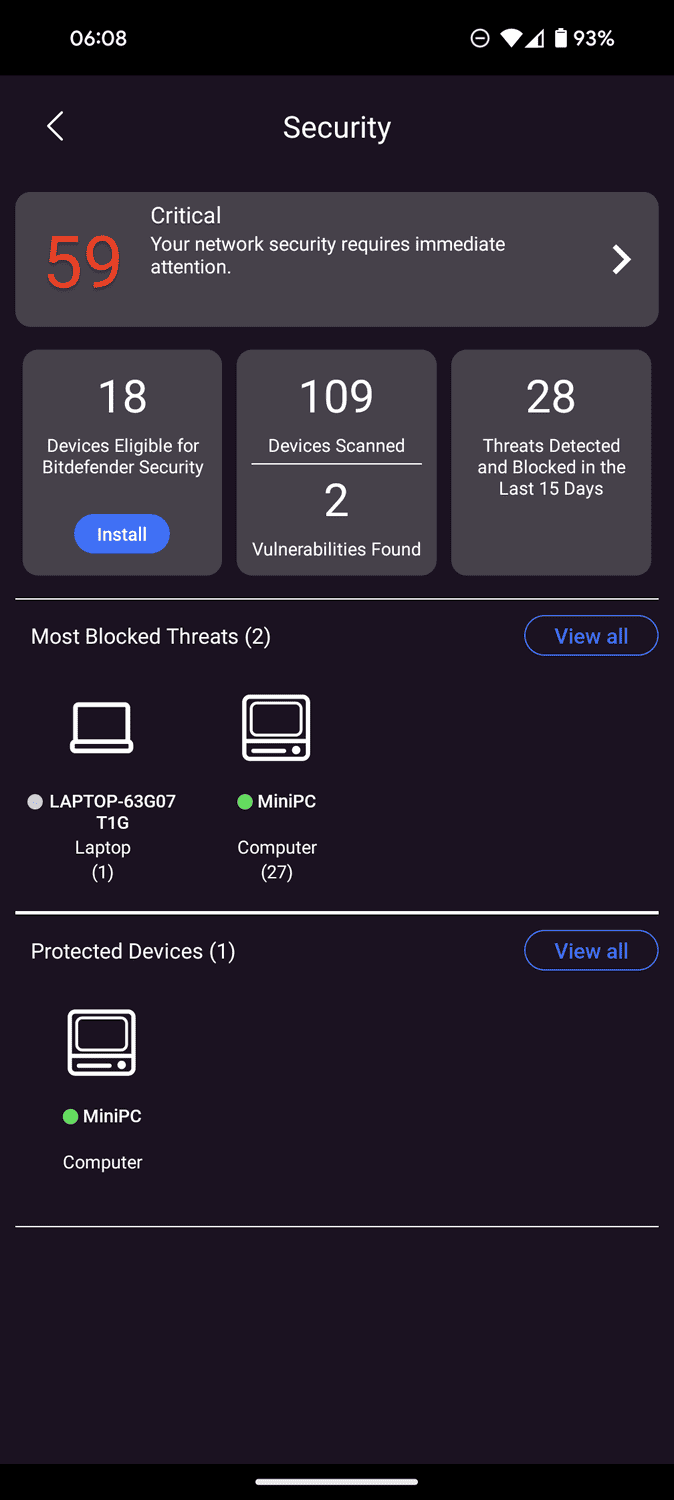Screen dimensions: 674x1500
Task: View all Protected Devices
Action: click(x=591, y=951)
